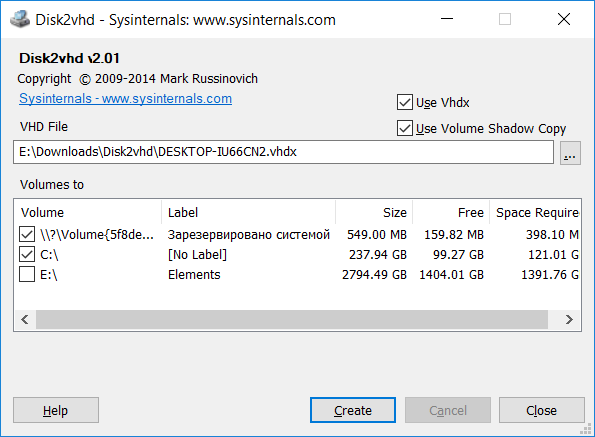The width and height of the screenshot is (595, 437).
Task: Click the '1391.76 G' space required value
Action: [x=550, y=274]
